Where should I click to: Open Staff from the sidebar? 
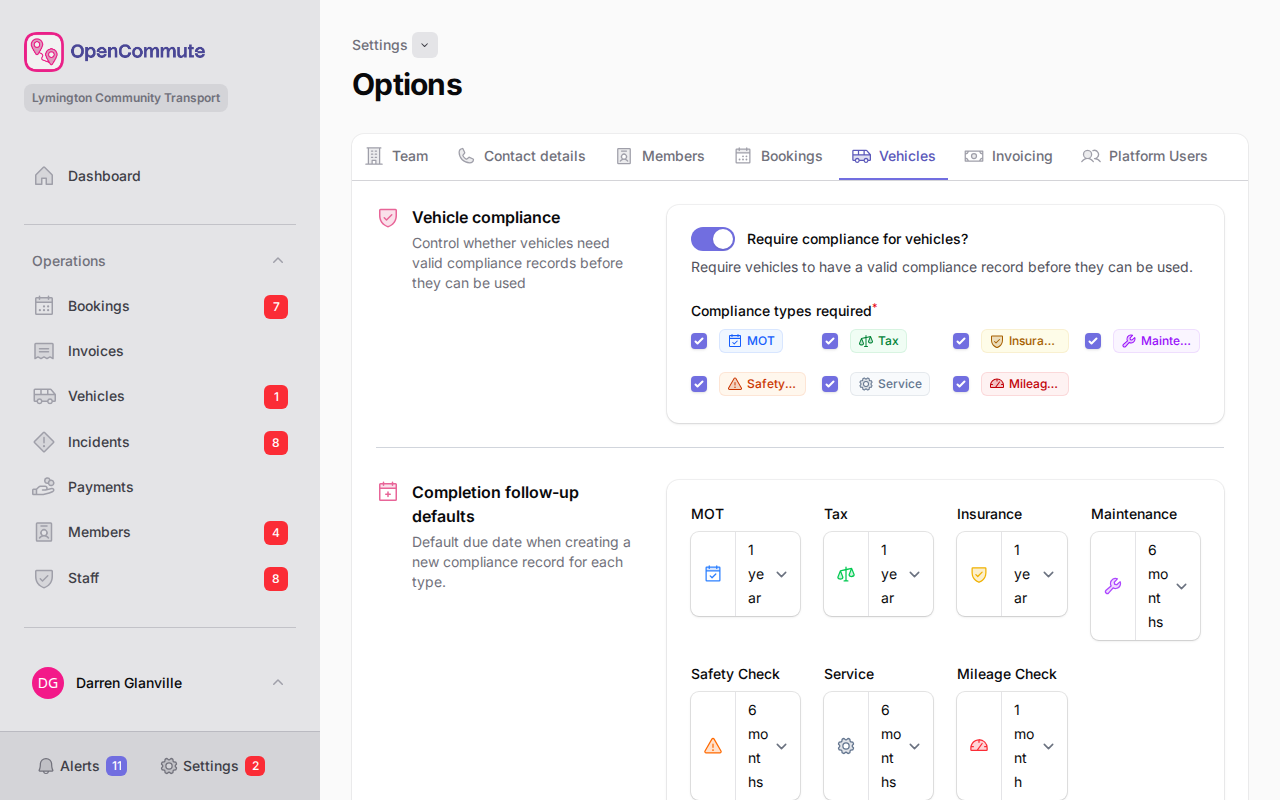(x=160, y=578)
